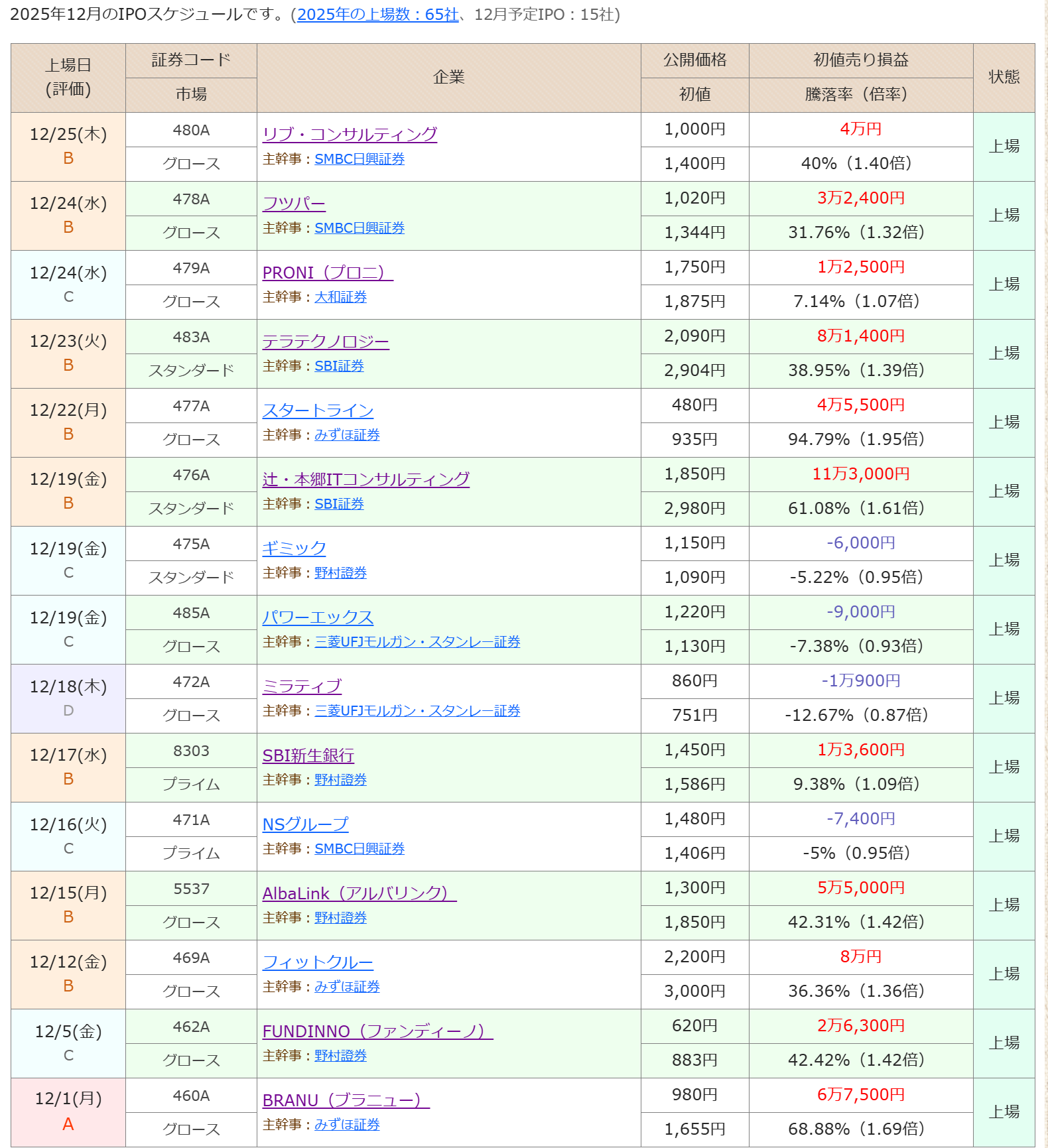Open BRANU(ブラニュー) company page
The height and width of the screenshot is (1148, 1048).
click(x=346, y=1100)
